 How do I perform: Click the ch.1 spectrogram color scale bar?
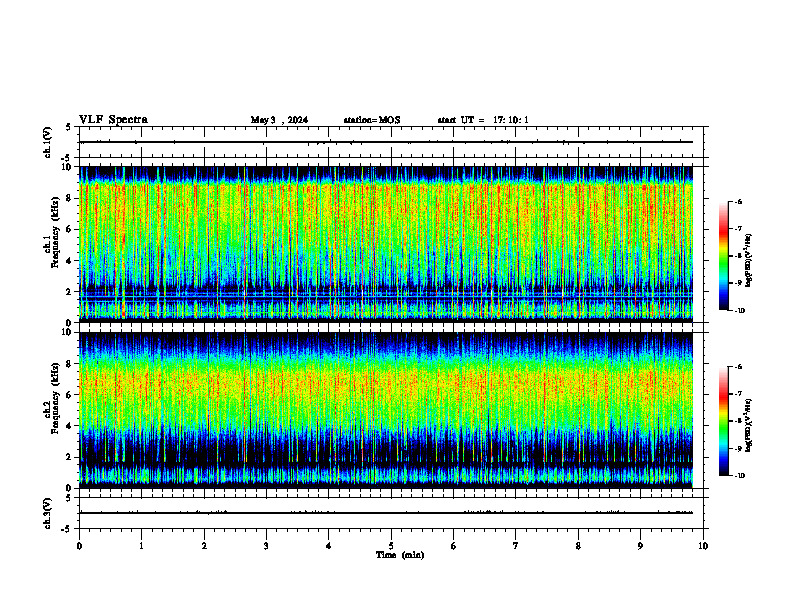coord(723,256)
